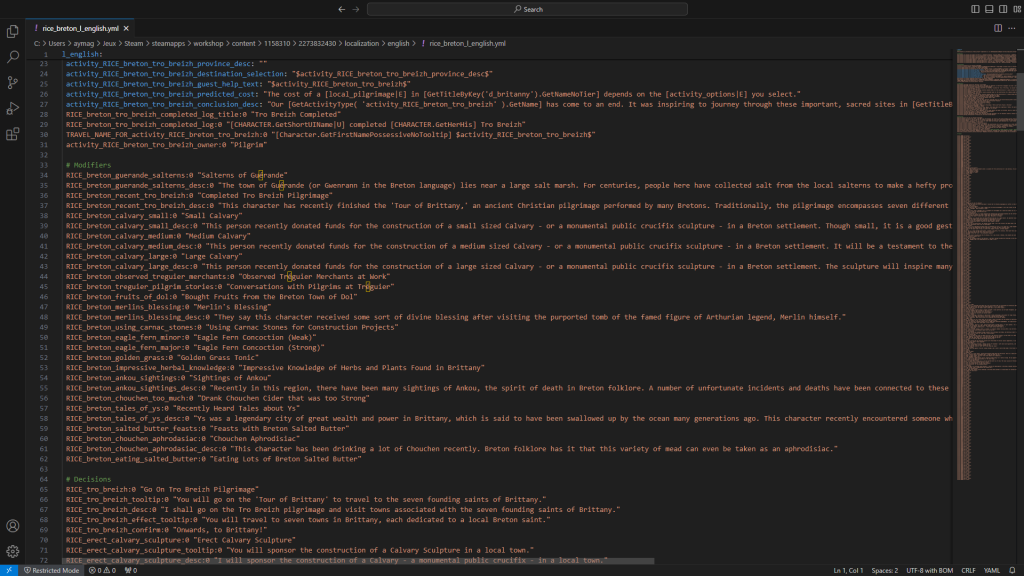Screen dimensions: 1024x576
Task: Open the Source Control view
Action: 13,83
